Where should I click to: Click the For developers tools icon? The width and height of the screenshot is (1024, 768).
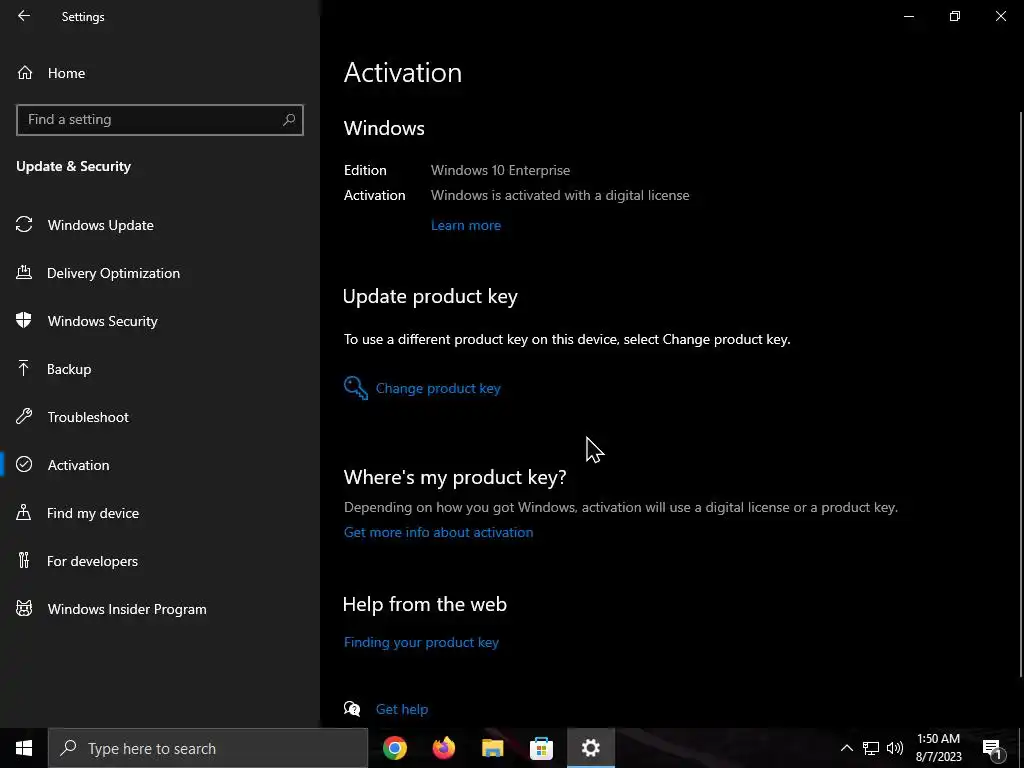[24, 560]
